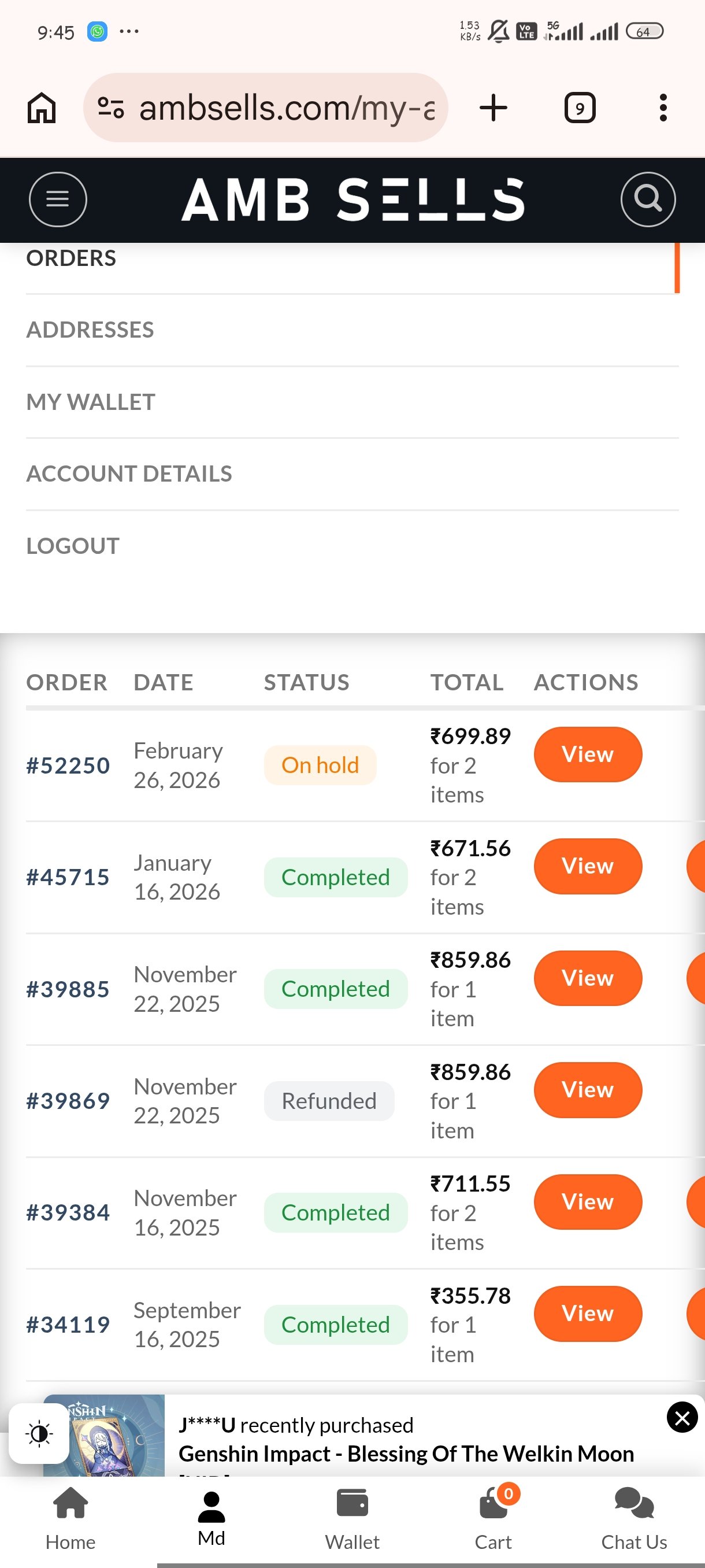Open the browser three-dot overflow menu

pos(662,108)
